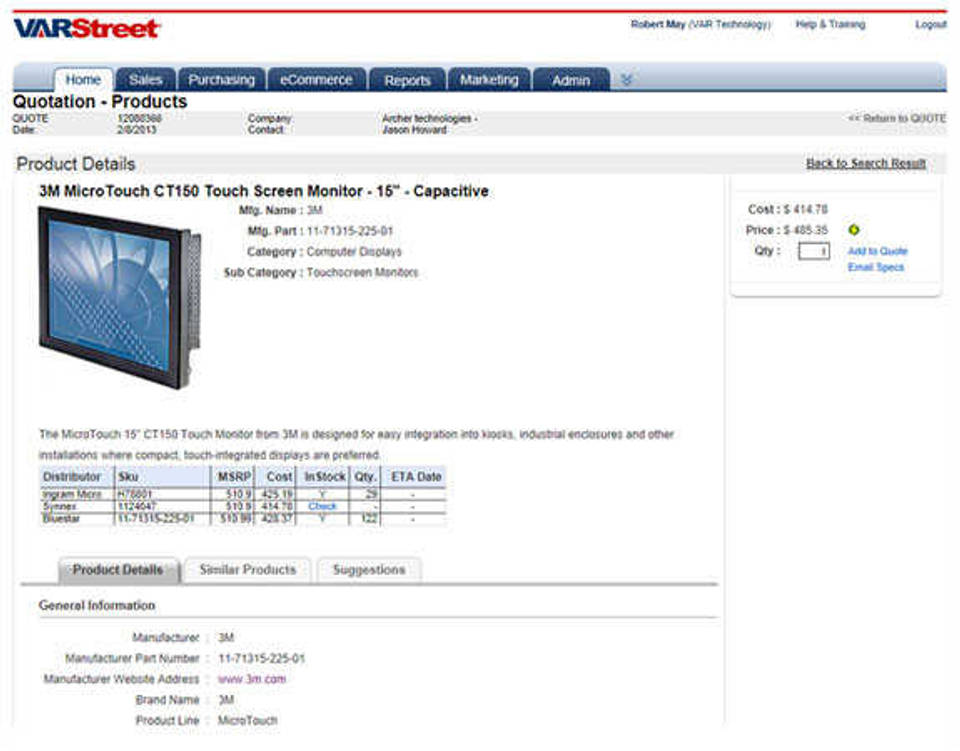Open the Purchasing tab
The height and width of the screenshot is (751, 960).
click(221, 80)
